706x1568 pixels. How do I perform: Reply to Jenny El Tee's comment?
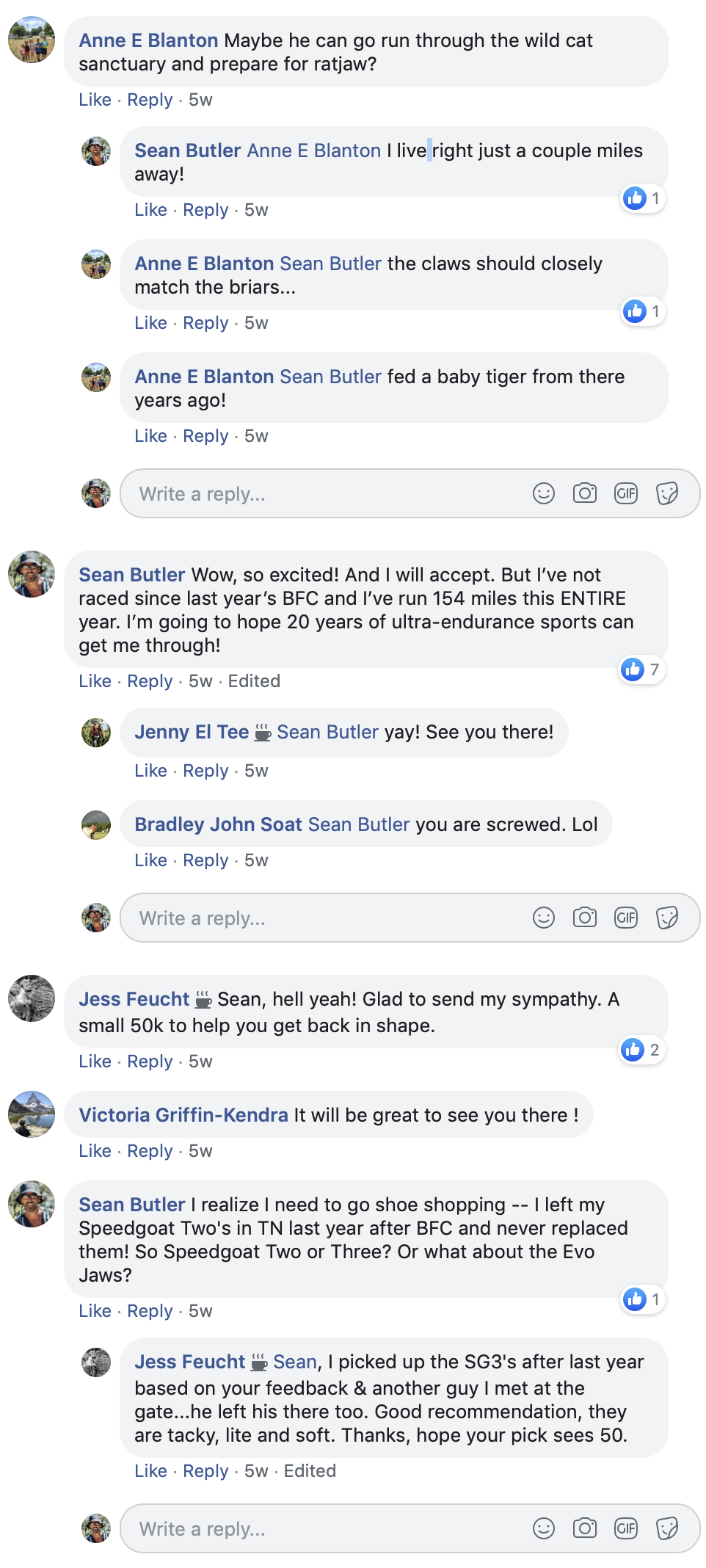coord(205,771)
